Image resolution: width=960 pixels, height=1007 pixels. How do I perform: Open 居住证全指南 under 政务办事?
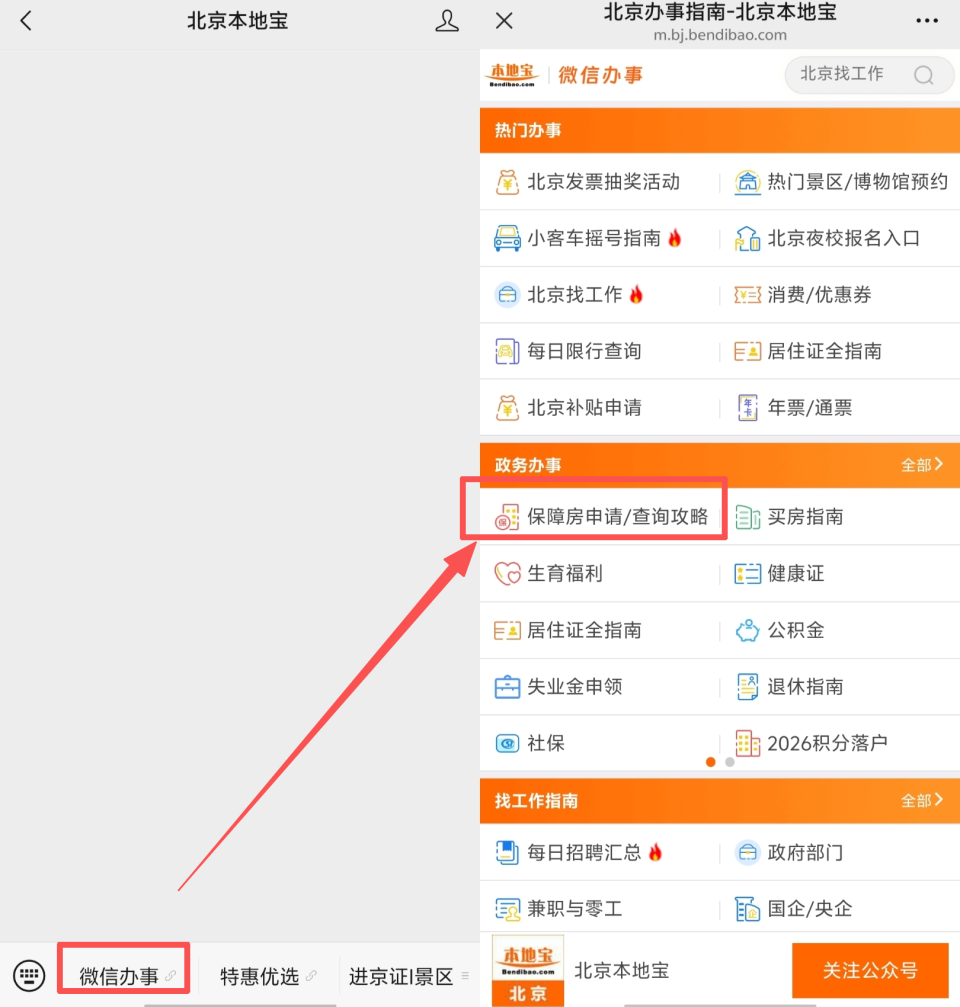coord(584,630)
